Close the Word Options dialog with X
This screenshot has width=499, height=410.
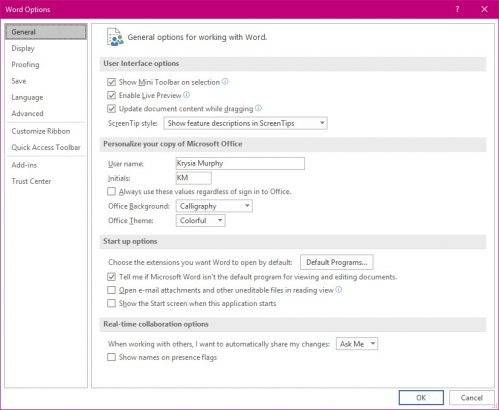[x=484, y=9]
